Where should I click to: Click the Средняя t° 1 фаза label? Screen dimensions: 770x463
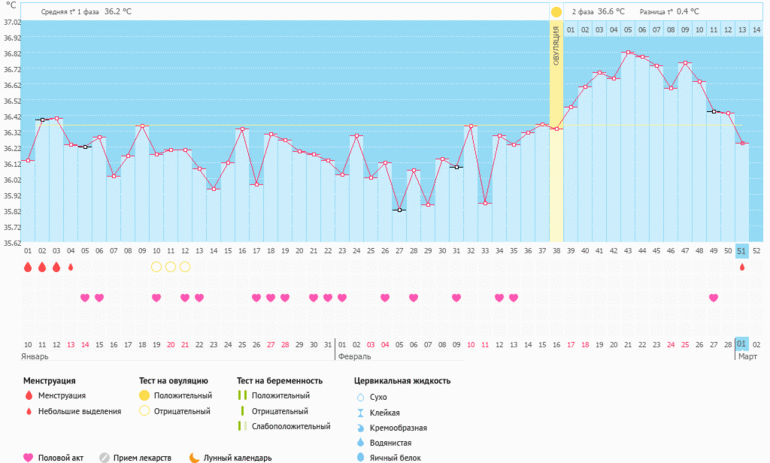click(70, 12)
